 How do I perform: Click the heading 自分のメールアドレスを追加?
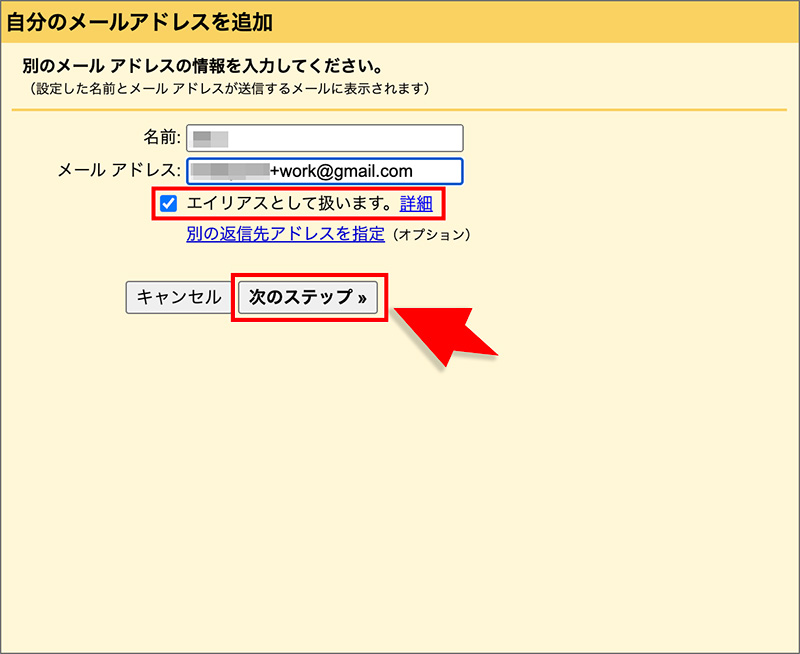(x=140, y=22)
